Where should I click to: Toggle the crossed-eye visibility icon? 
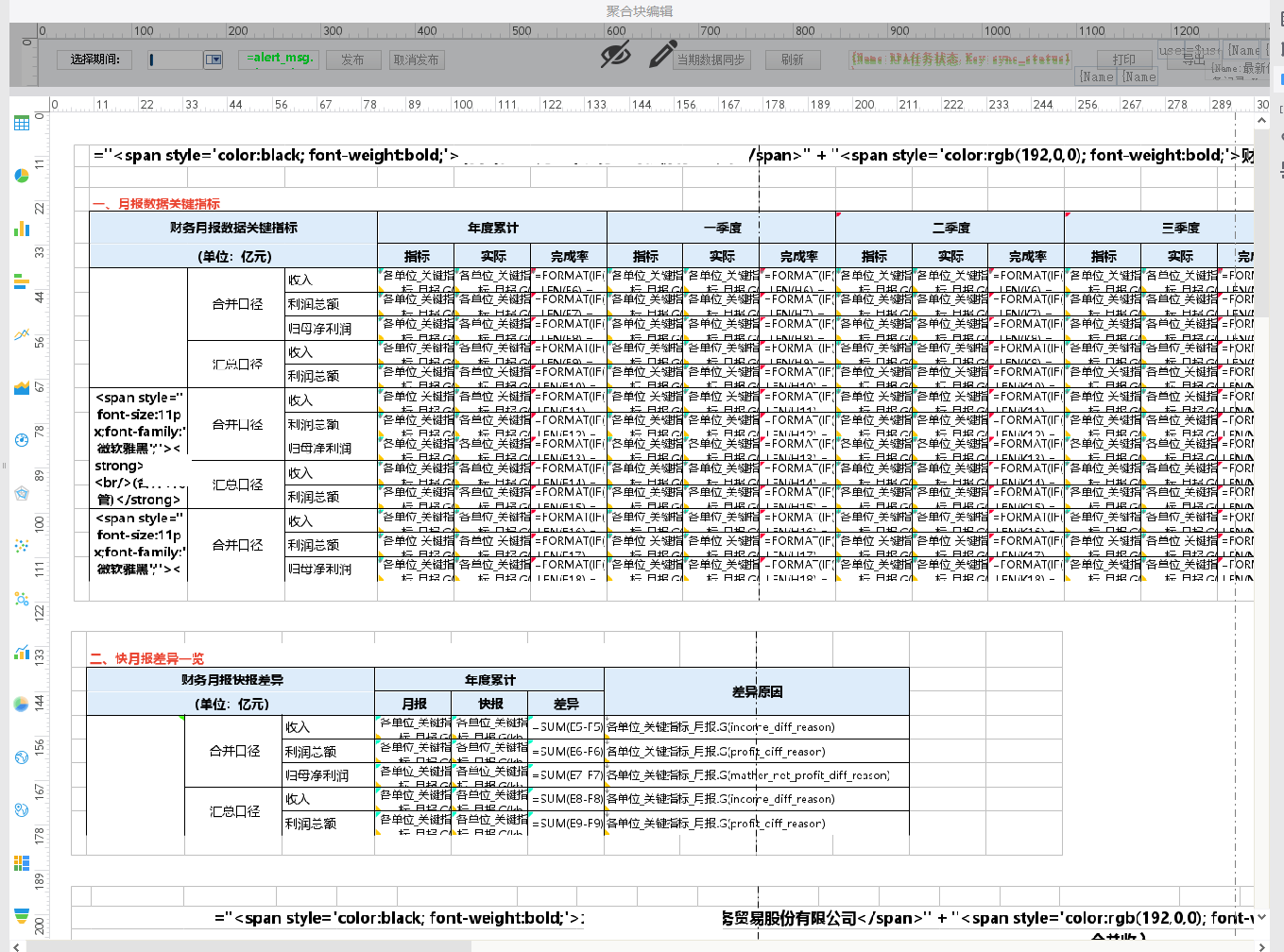(x=615, y=56)
